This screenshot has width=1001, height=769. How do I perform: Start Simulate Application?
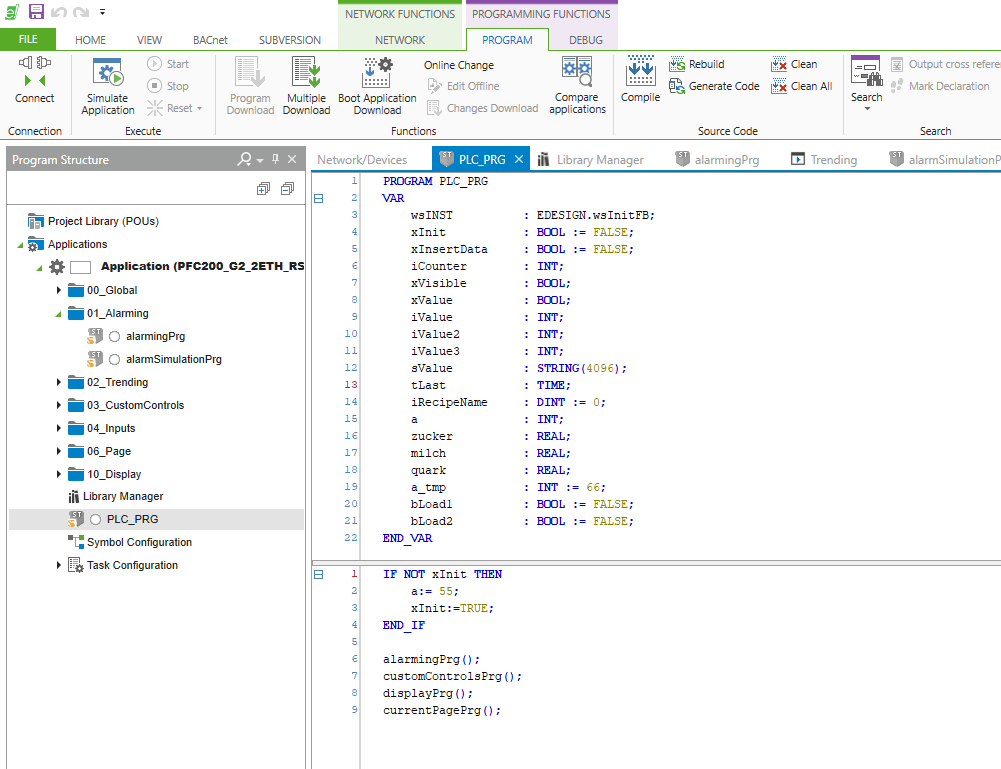tap(107, 74)
